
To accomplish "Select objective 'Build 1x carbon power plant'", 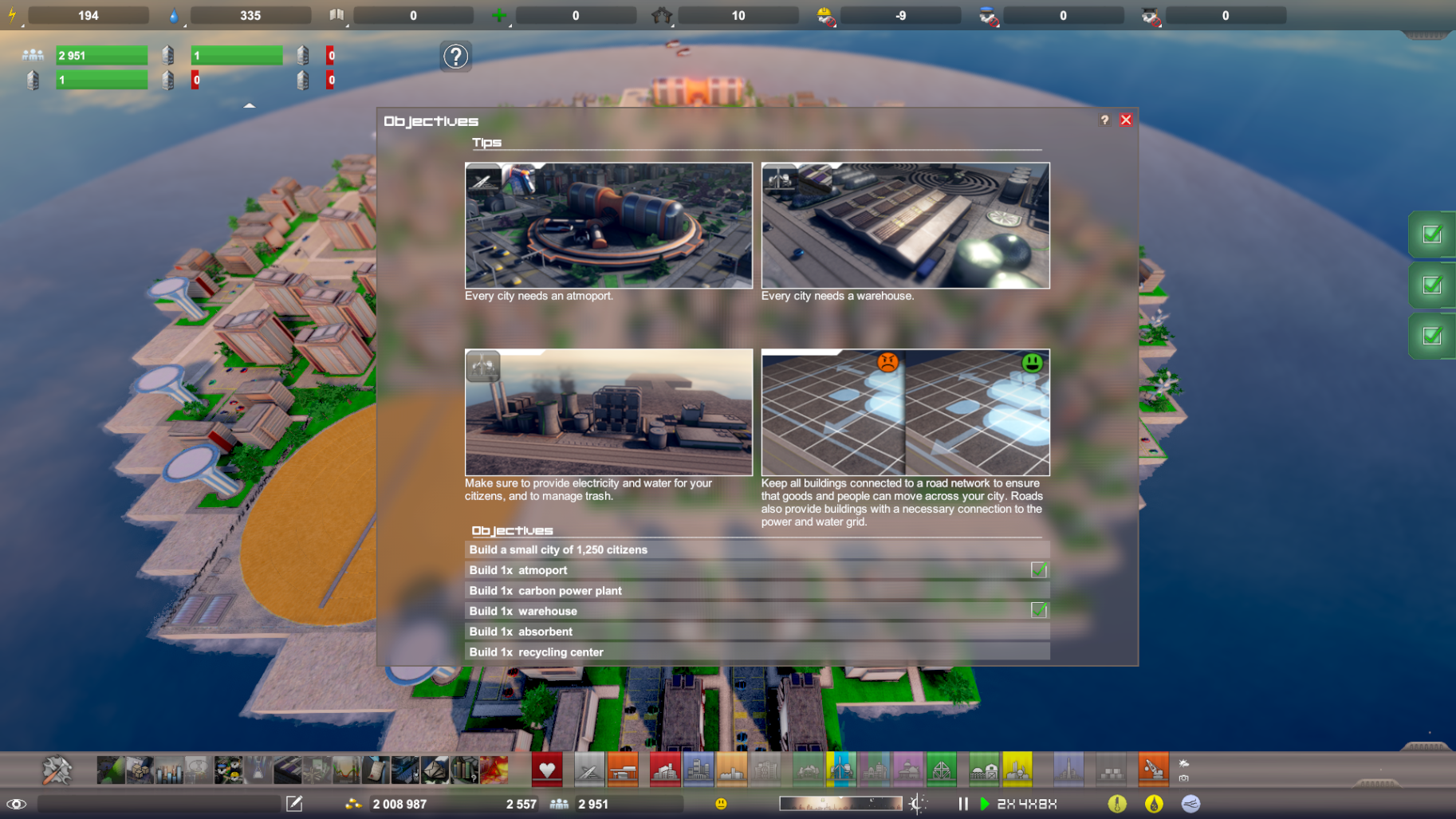I will pyautogui.click(x=757, y=590).
